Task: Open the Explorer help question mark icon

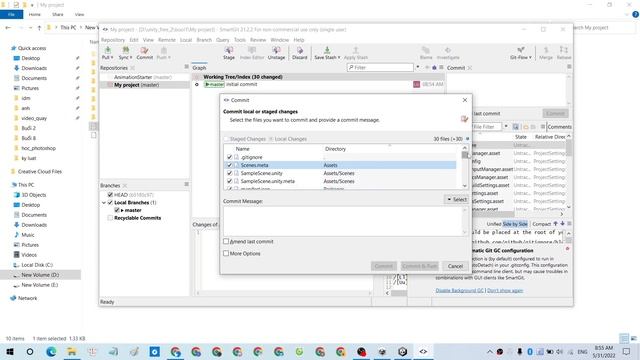Action: 635,14
